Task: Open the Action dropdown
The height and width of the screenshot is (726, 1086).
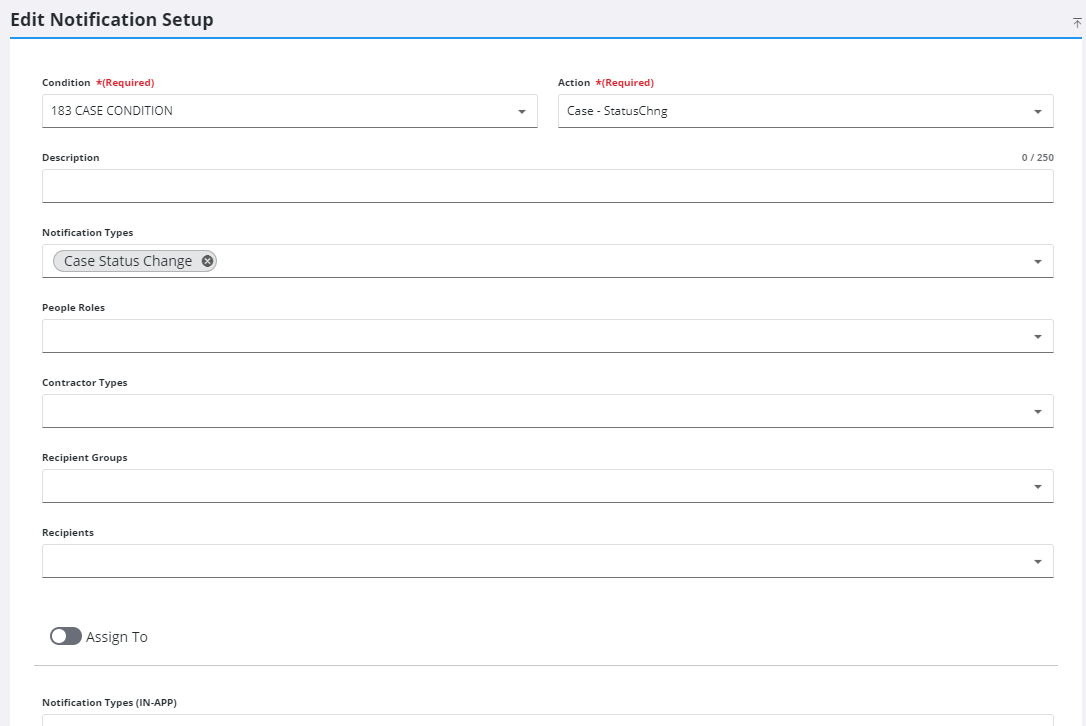Action: coord(1037,110)
